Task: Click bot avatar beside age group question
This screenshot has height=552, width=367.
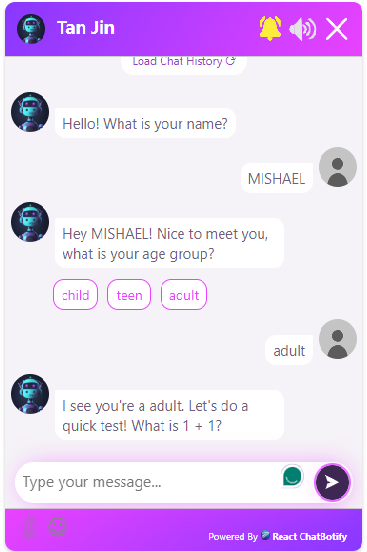Action: click(x=30, y=222)
